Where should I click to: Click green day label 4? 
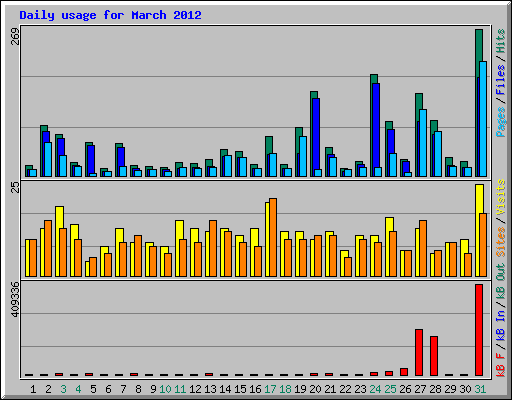point(78,389)
